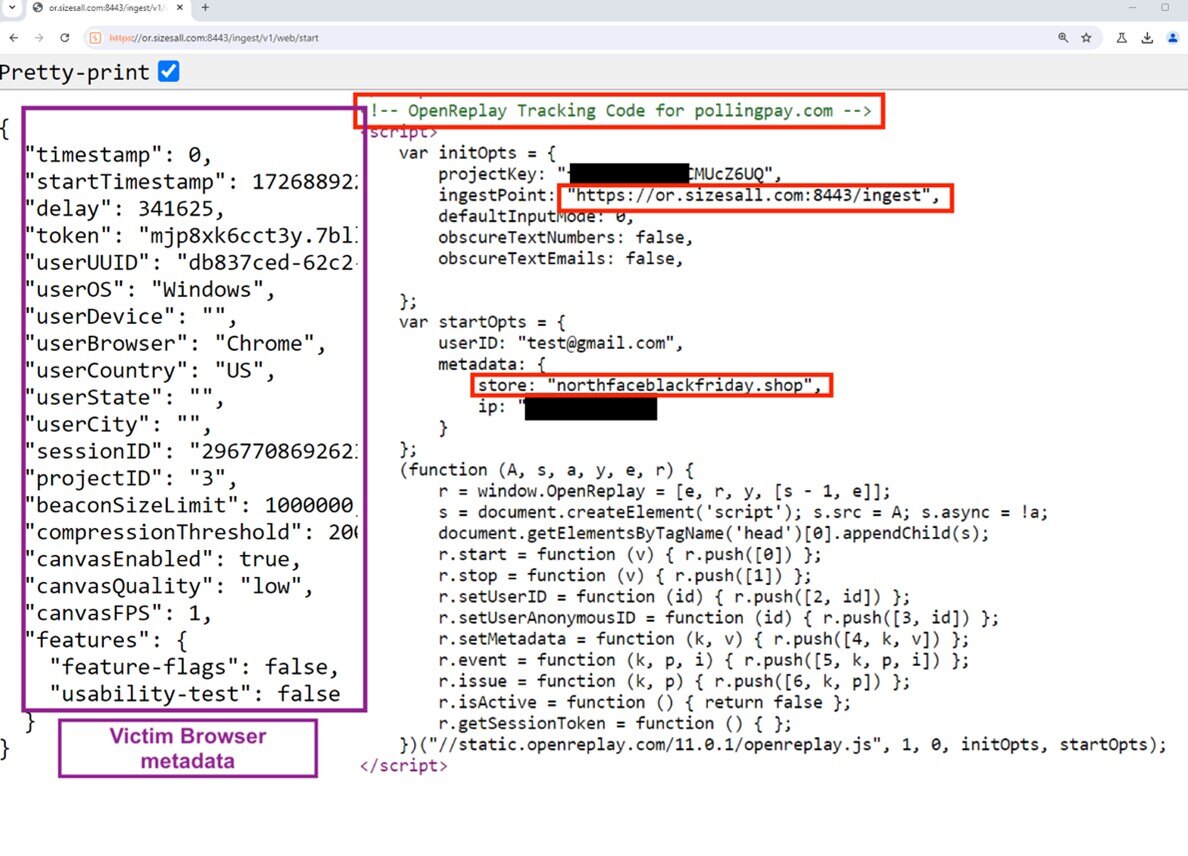Open the tab search dropdown arrow
Screen dimensions: 1188x856
(x=10, y=8)
